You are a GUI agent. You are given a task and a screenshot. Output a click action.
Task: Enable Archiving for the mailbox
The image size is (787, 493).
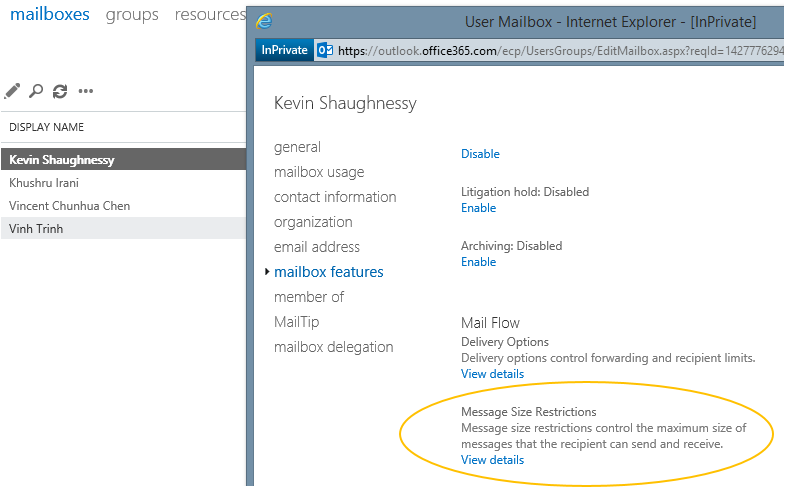478,262
